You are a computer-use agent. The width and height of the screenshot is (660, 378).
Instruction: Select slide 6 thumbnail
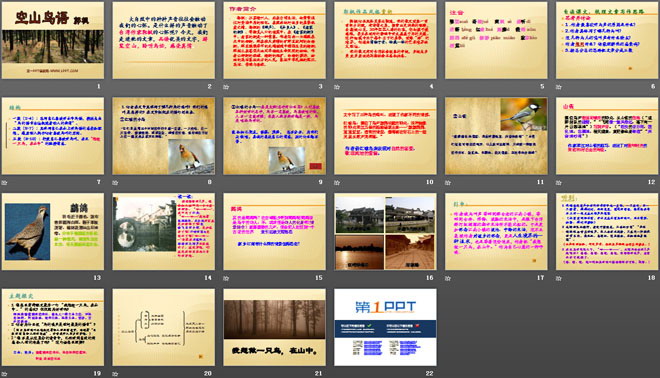tap(607, 40)
